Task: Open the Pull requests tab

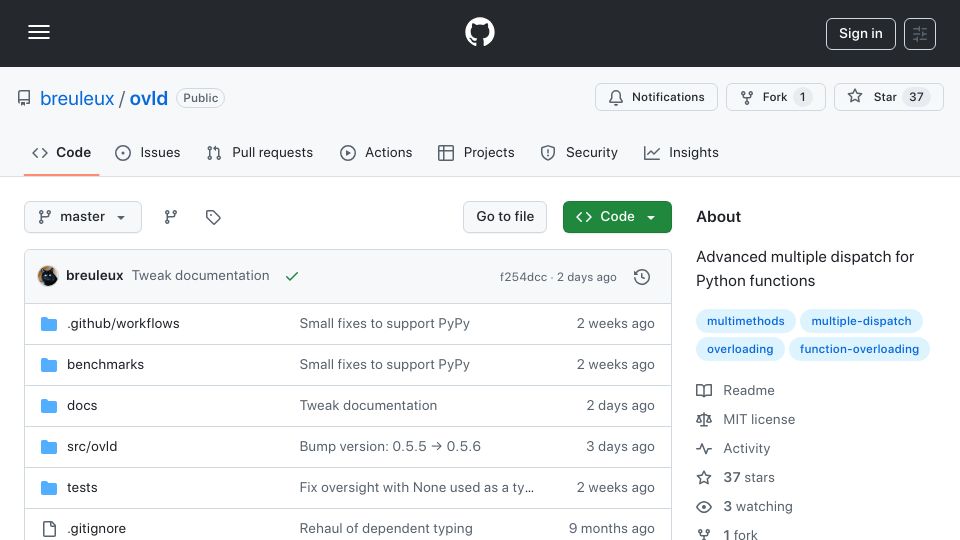Action: tap(260, 152)
